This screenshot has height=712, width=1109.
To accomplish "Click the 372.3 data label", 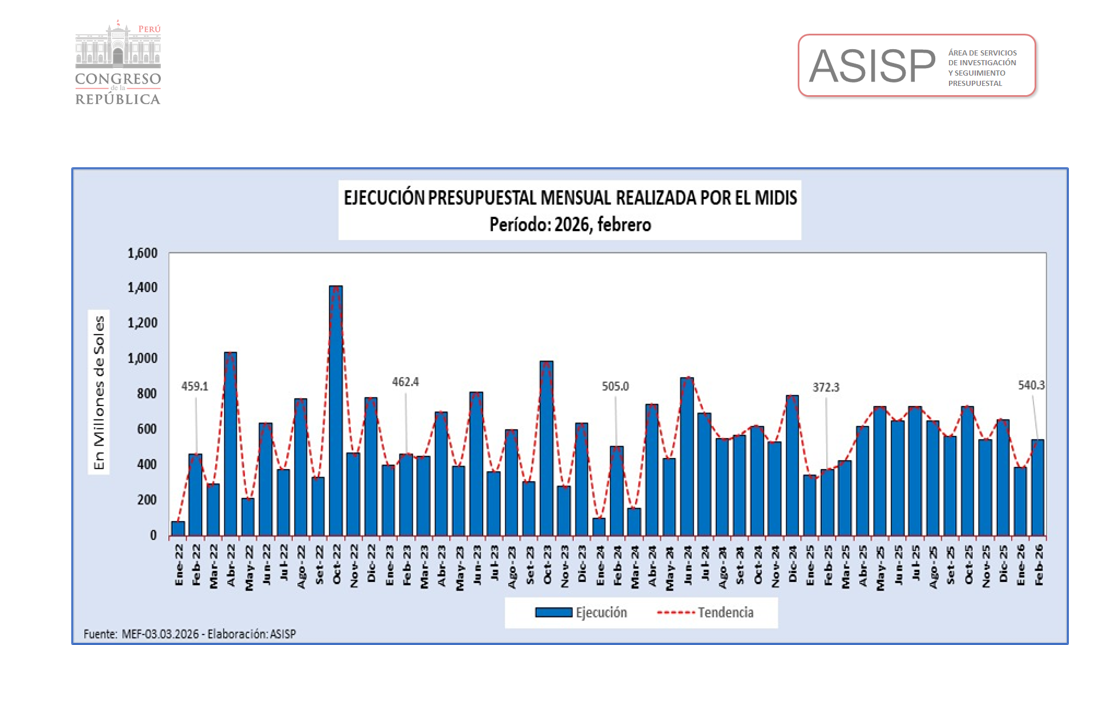I will [x=827, y=386].
